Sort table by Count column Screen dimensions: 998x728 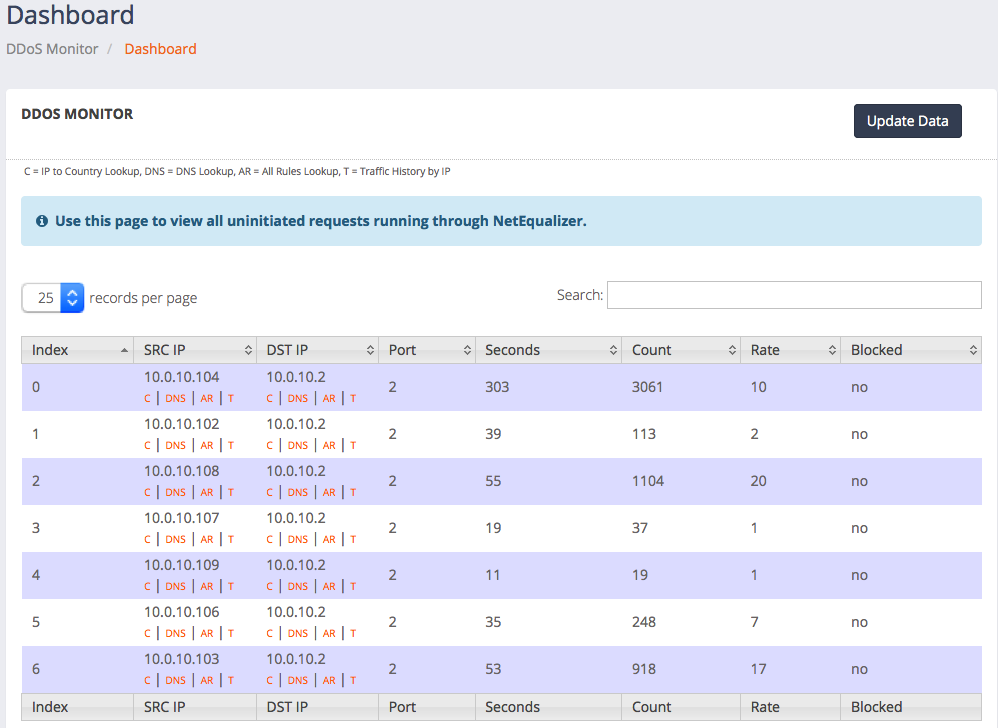coord(680,350)
